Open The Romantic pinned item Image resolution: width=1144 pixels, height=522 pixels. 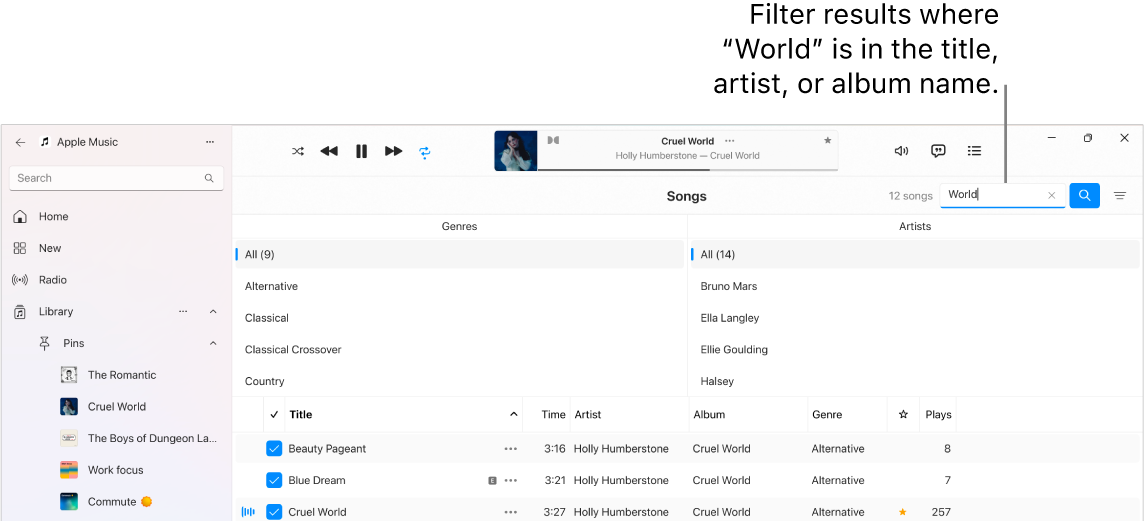pyautogui.click(x=122, y=375)
